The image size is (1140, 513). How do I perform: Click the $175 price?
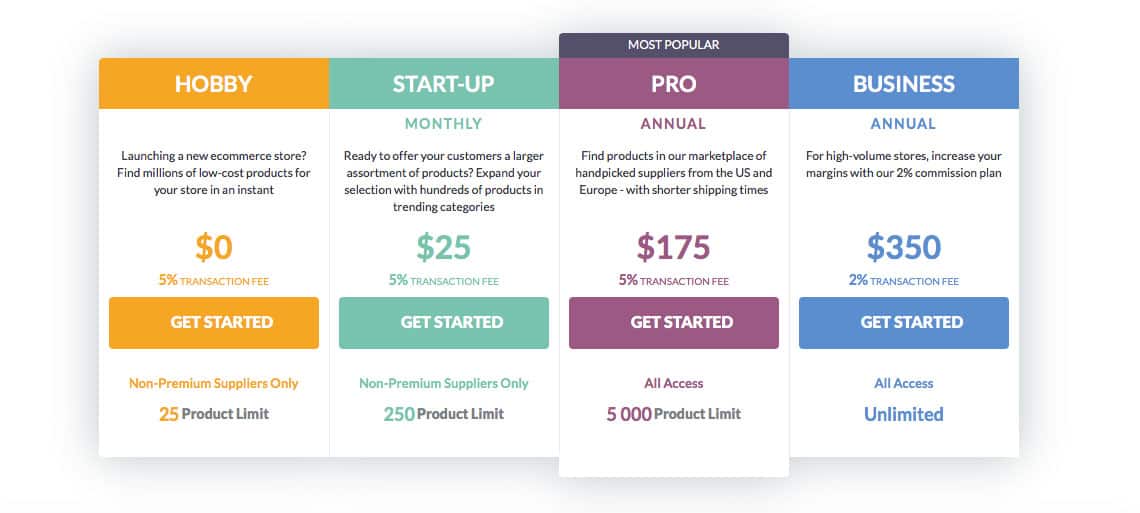pos(673,247)
